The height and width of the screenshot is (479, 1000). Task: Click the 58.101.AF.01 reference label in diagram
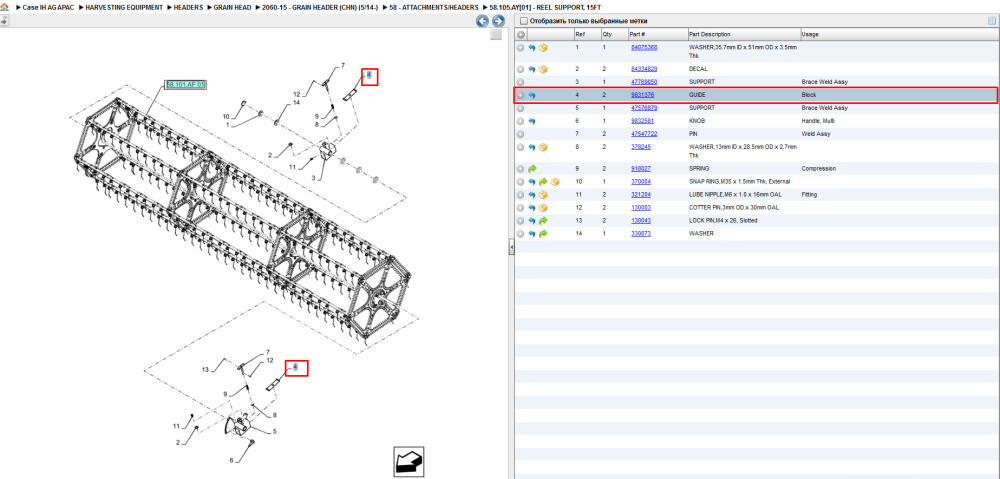[186, 84]
